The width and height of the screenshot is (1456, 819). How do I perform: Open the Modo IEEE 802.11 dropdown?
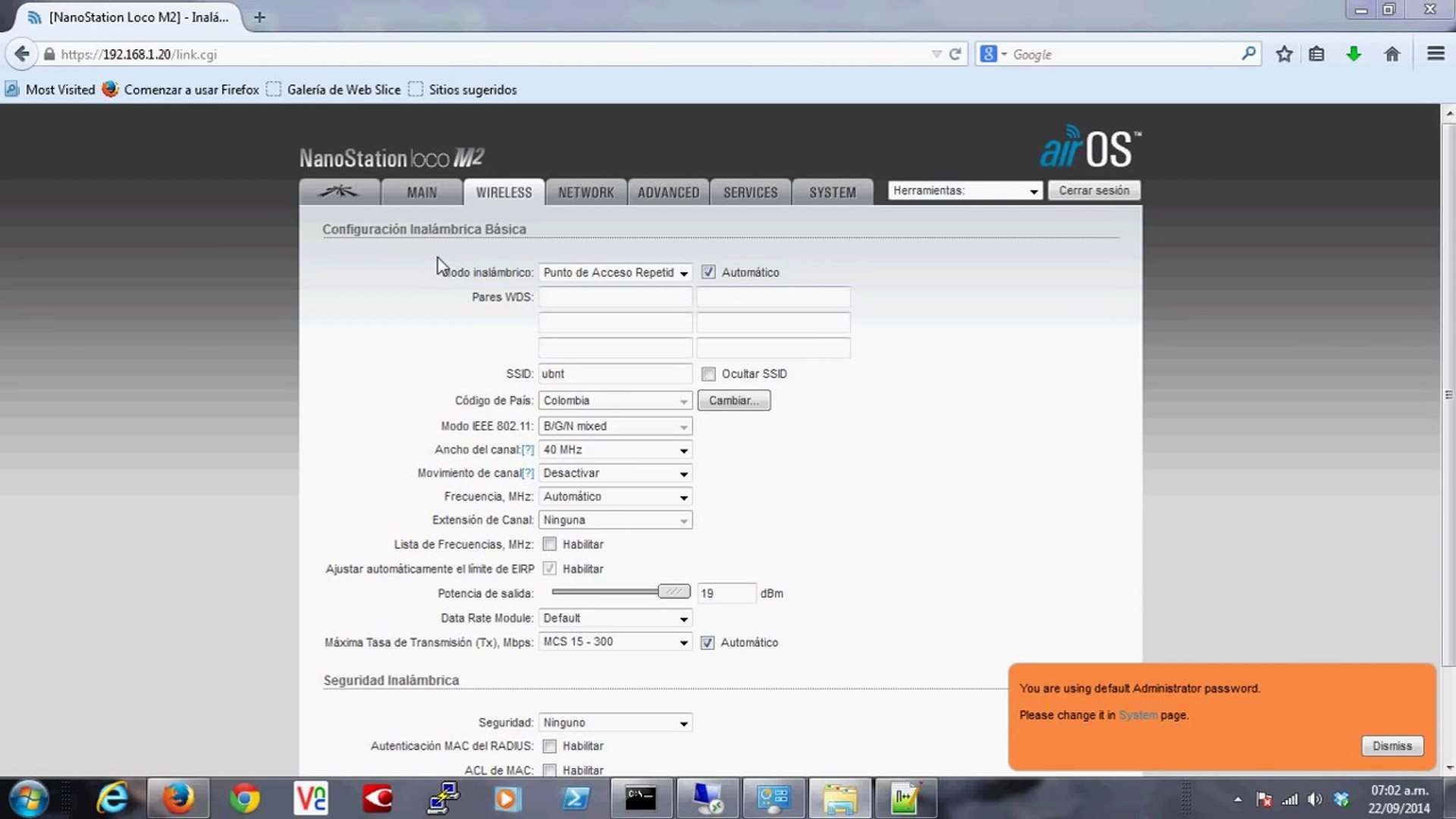tap(615, 426)
